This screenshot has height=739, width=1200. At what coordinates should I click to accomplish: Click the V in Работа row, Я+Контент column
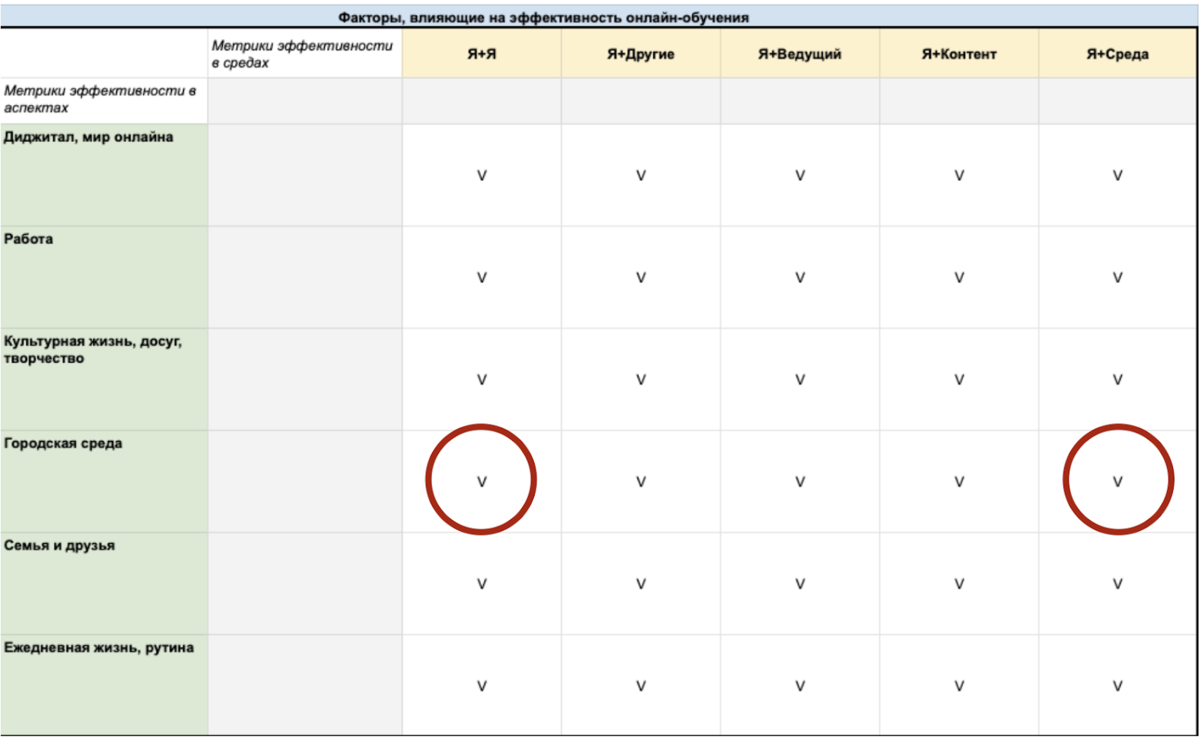pyautogui.click(x=959, y=278)
